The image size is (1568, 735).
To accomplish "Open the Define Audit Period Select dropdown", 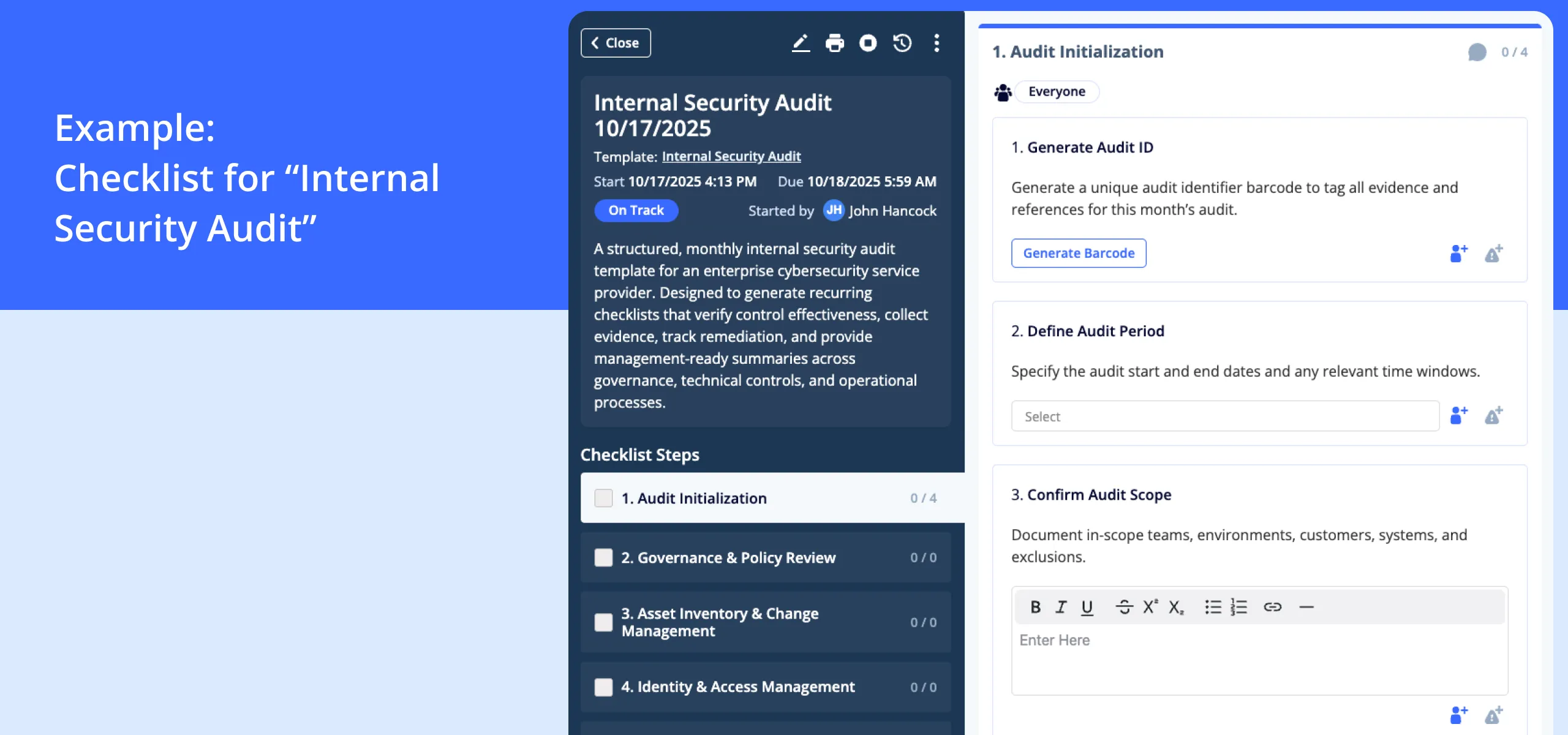I will 1225,416.
